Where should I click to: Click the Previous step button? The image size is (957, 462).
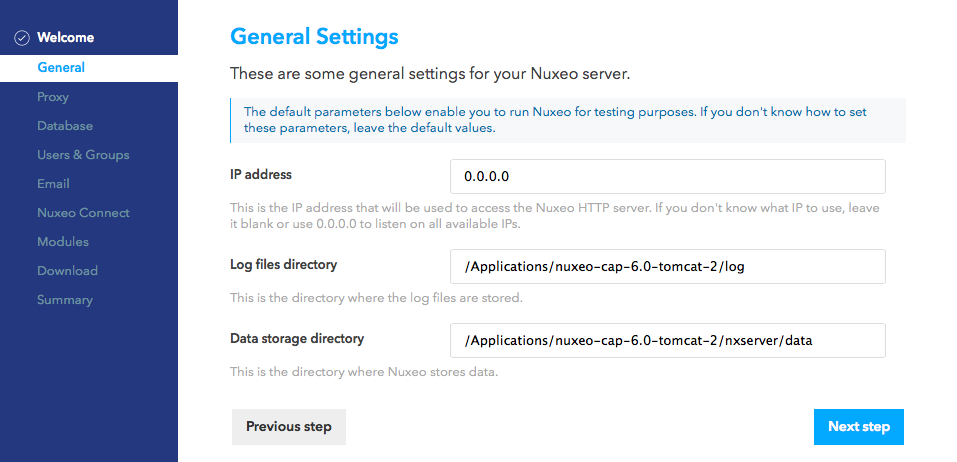tap(289, 427)
